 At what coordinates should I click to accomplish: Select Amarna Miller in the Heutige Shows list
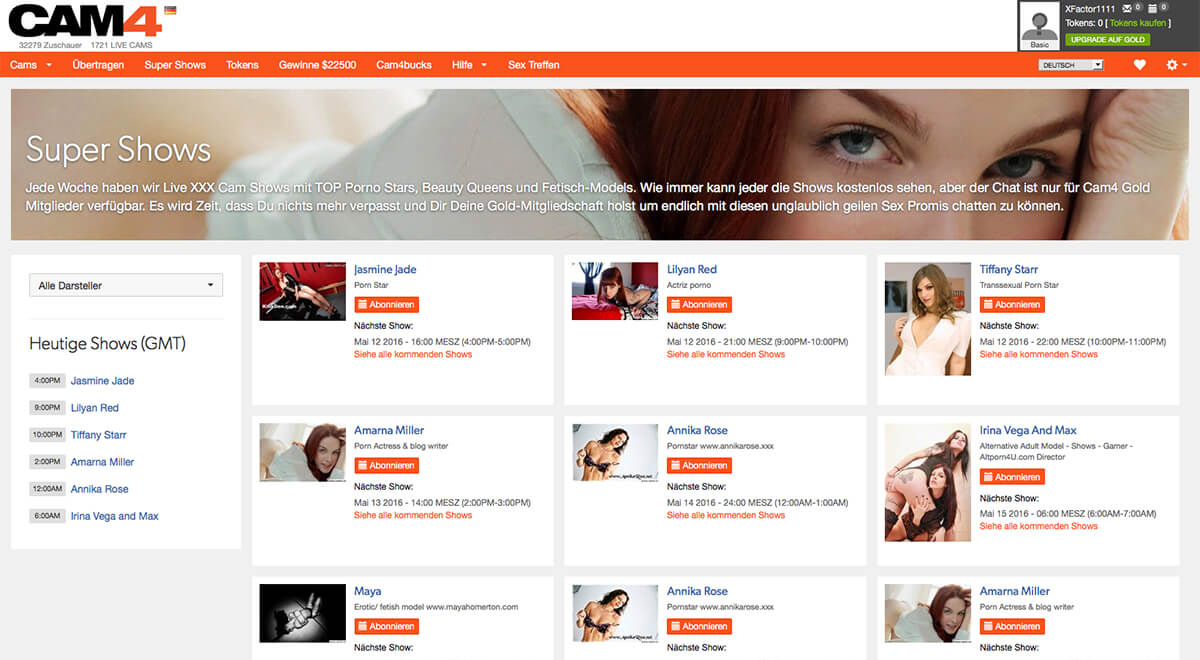[102, 462]
